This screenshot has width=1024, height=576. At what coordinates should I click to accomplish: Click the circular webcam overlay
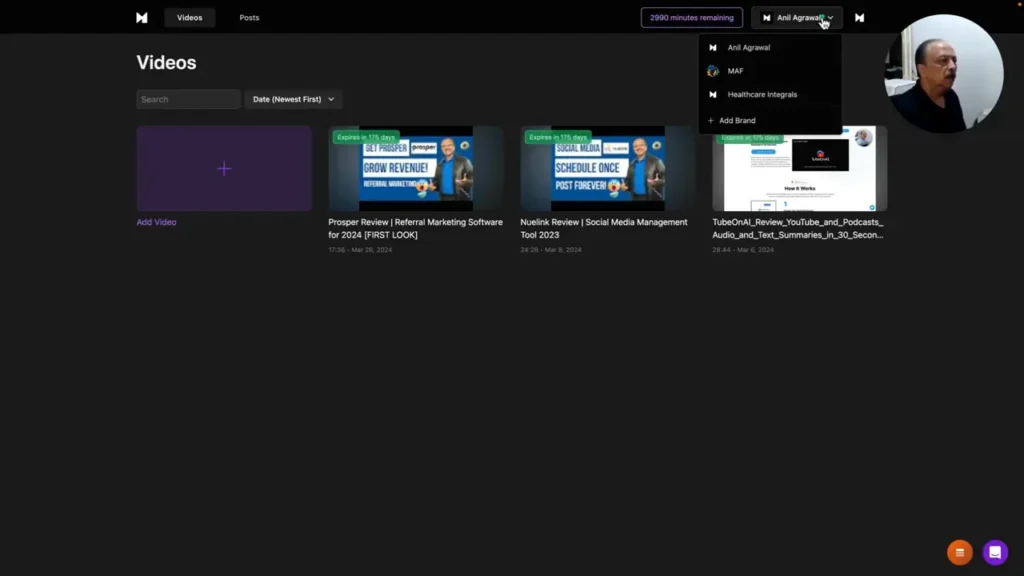943,73
